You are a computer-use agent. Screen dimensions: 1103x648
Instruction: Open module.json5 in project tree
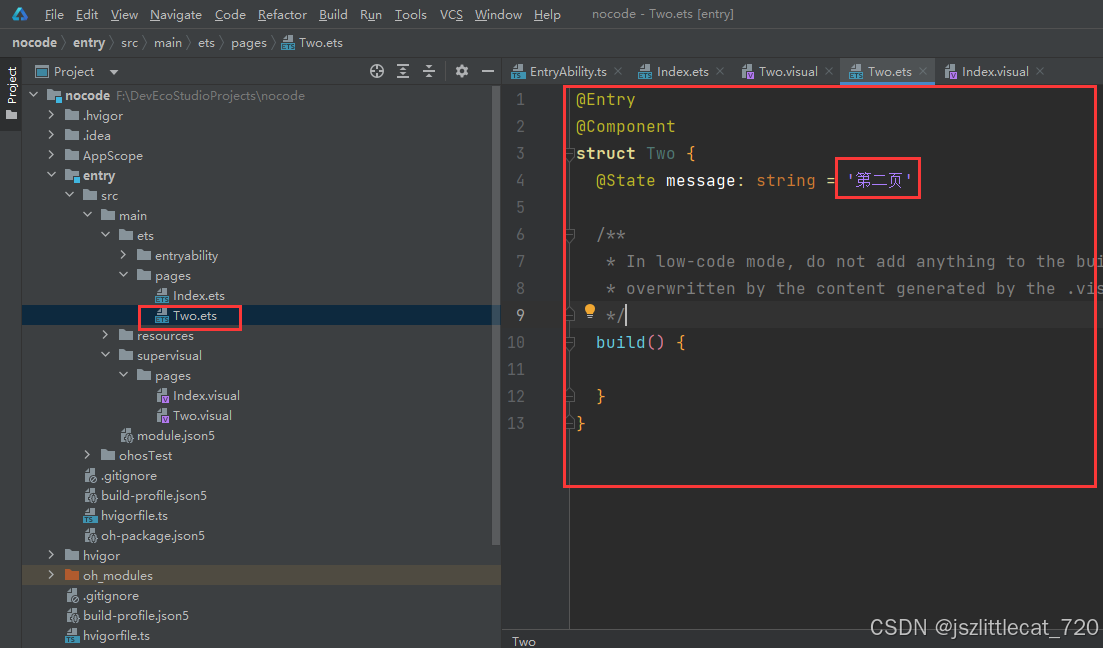click(175, 435)
